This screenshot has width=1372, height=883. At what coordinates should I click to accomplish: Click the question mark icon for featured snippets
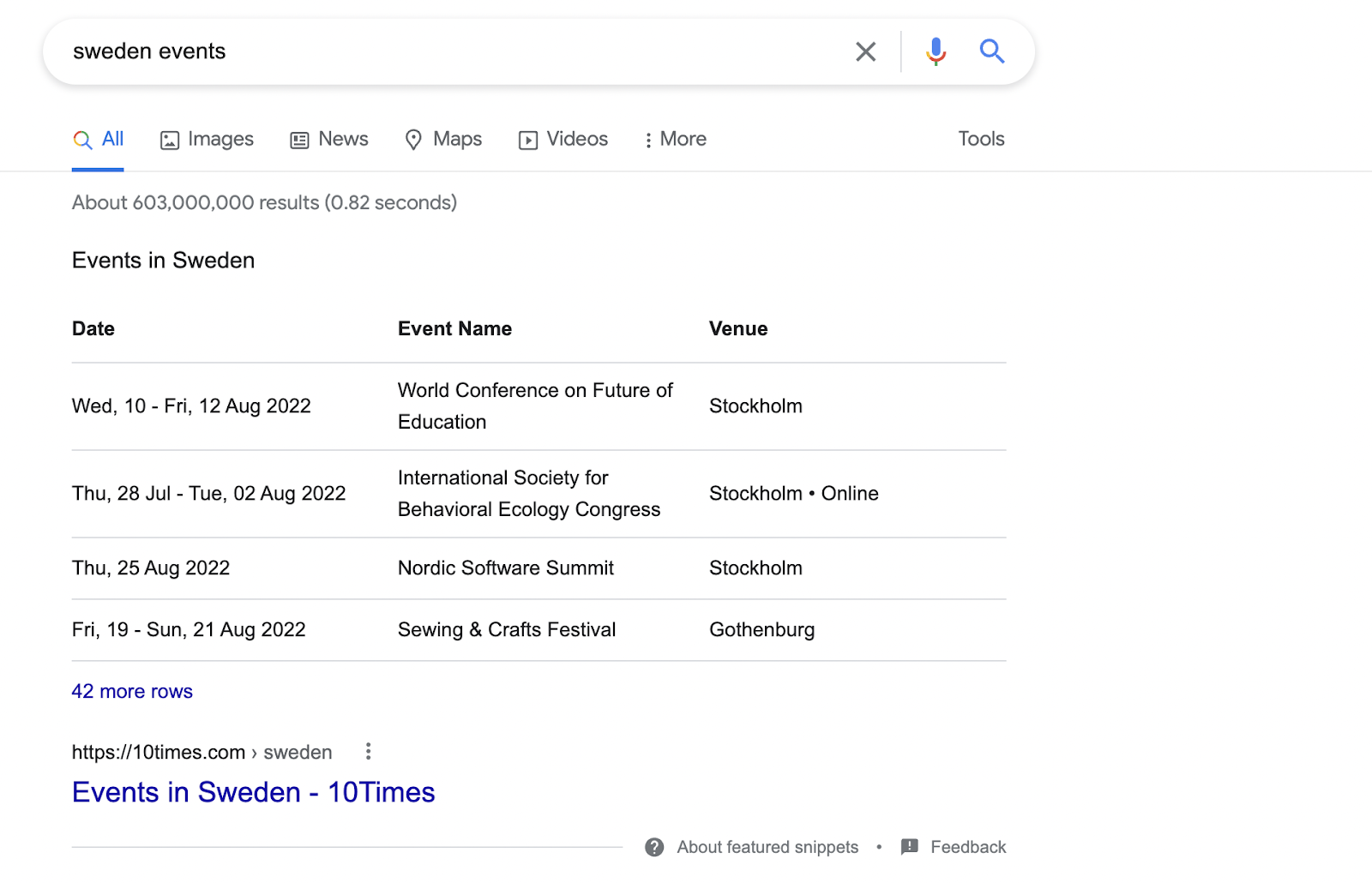[654, 847]
